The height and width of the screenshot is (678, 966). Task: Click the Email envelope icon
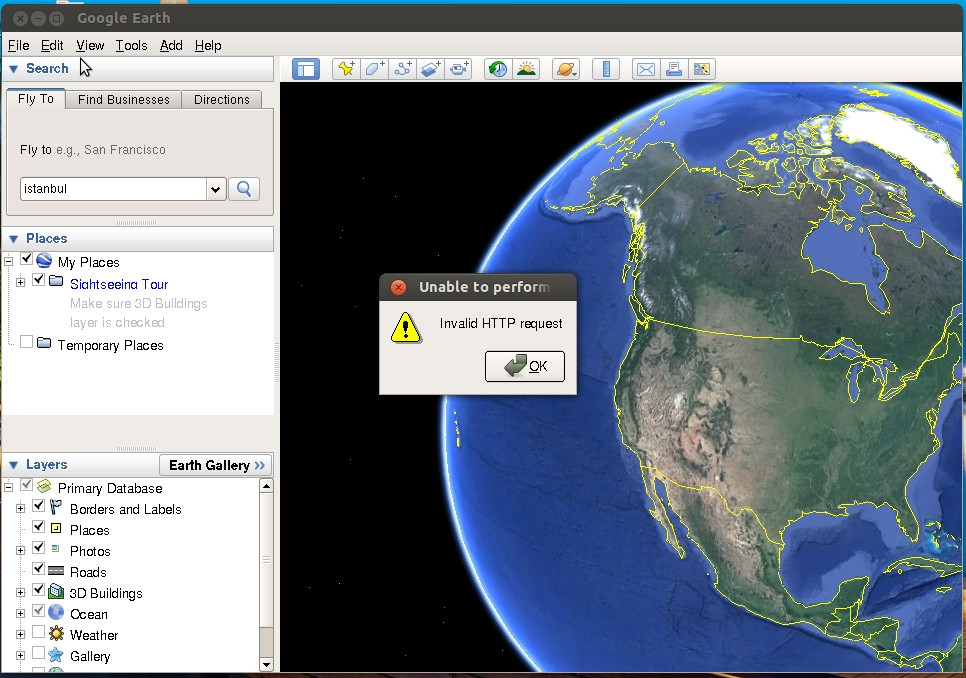645,69
